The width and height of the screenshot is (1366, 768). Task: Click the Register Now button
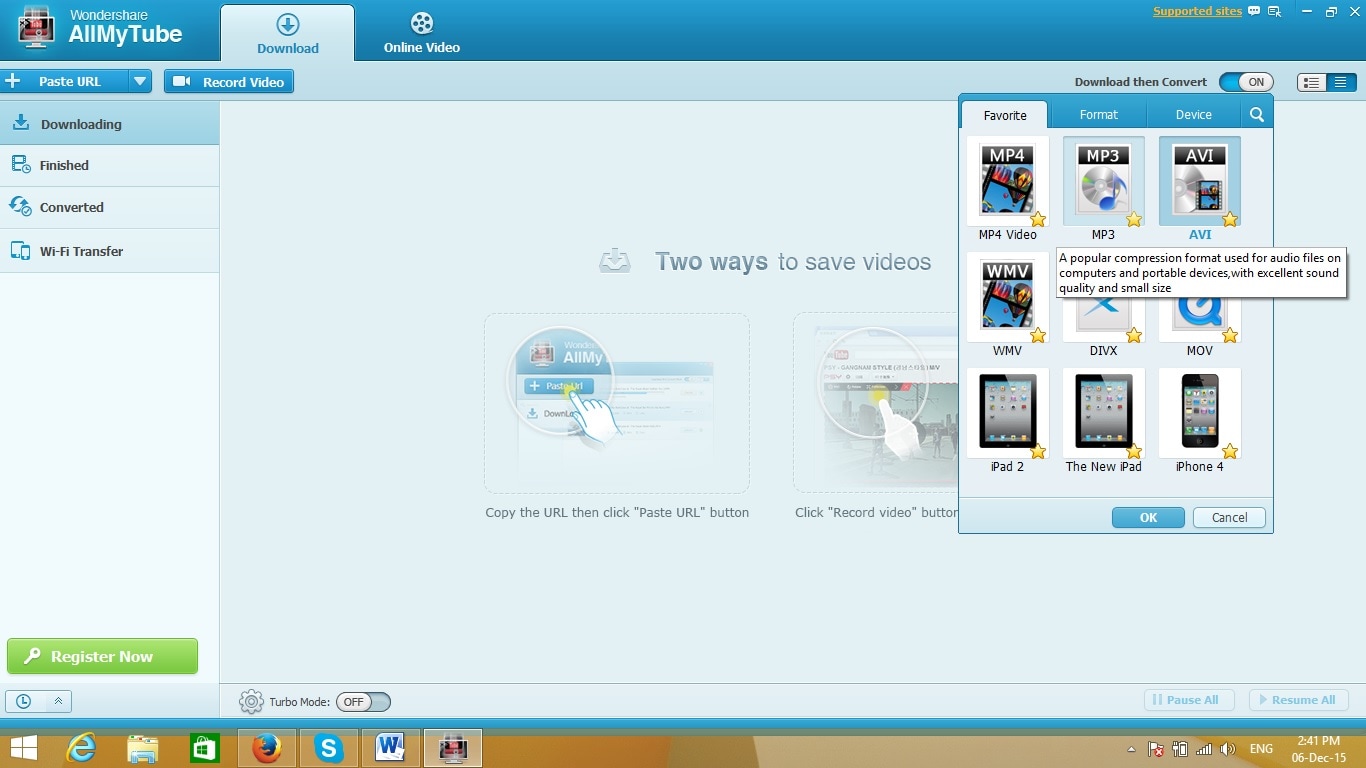coord(102,656)
